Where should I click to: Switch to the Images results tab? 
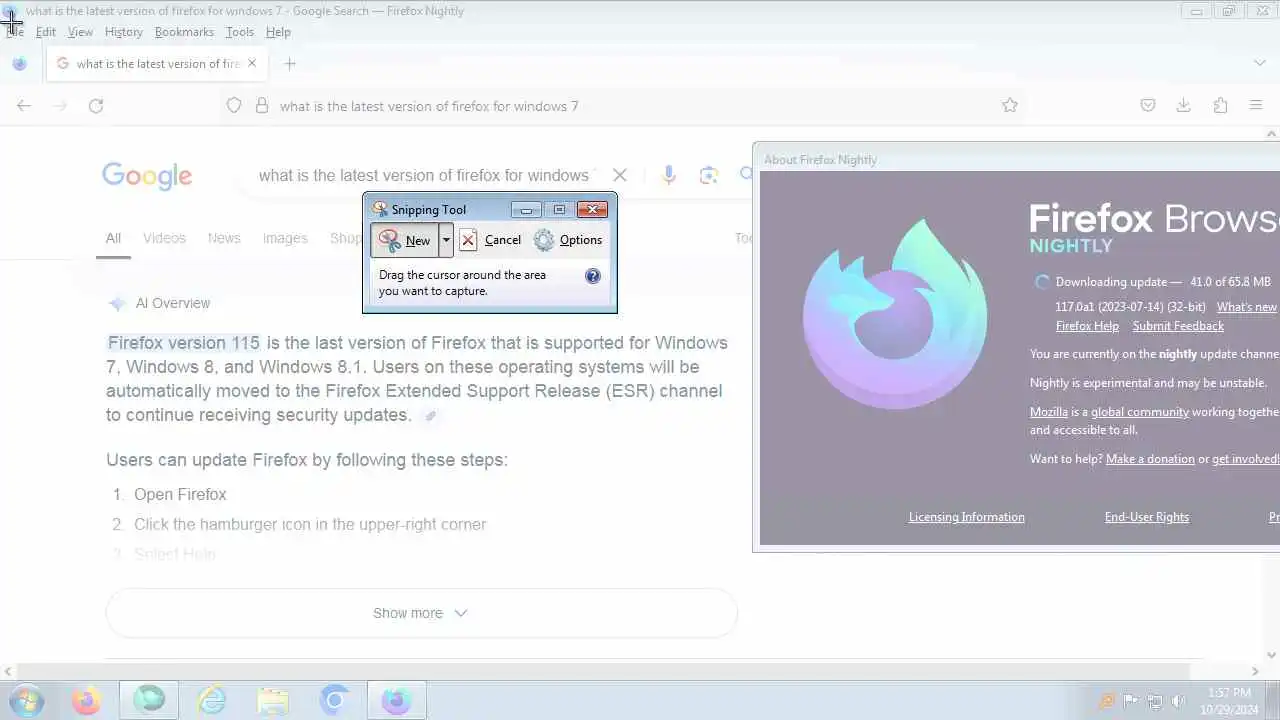tap(285, 238)
